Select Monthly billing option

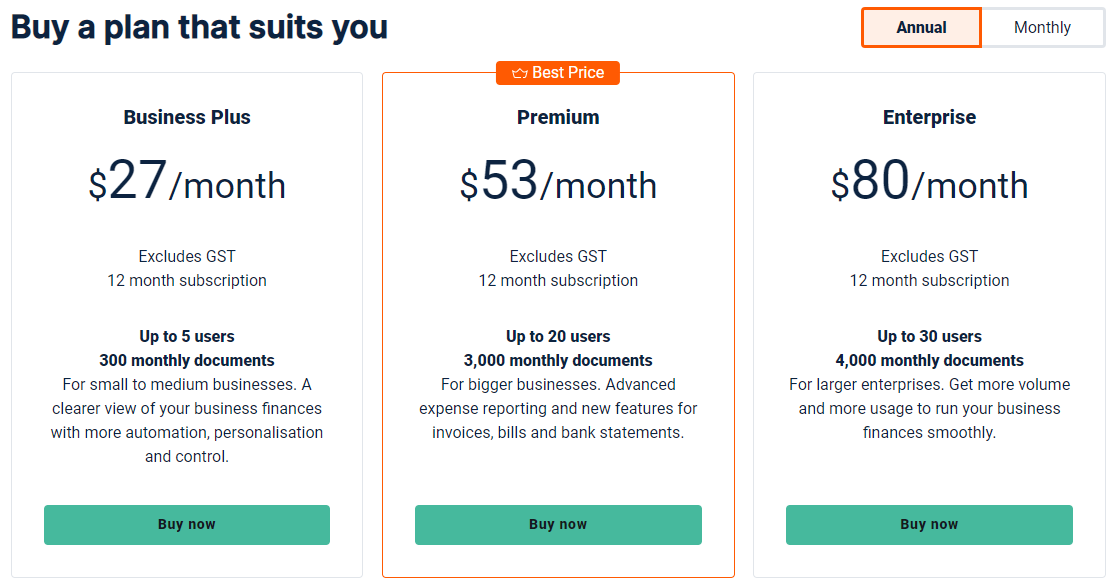1042,28
